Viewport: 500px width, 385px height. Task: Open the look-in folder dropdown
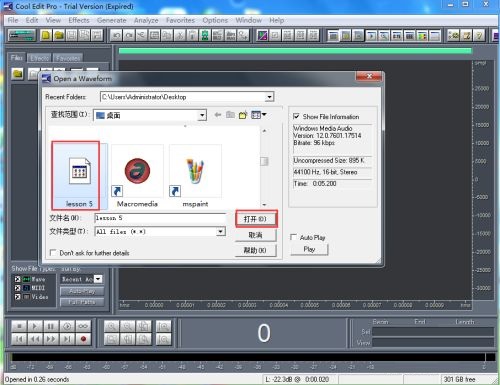point(202,116)
